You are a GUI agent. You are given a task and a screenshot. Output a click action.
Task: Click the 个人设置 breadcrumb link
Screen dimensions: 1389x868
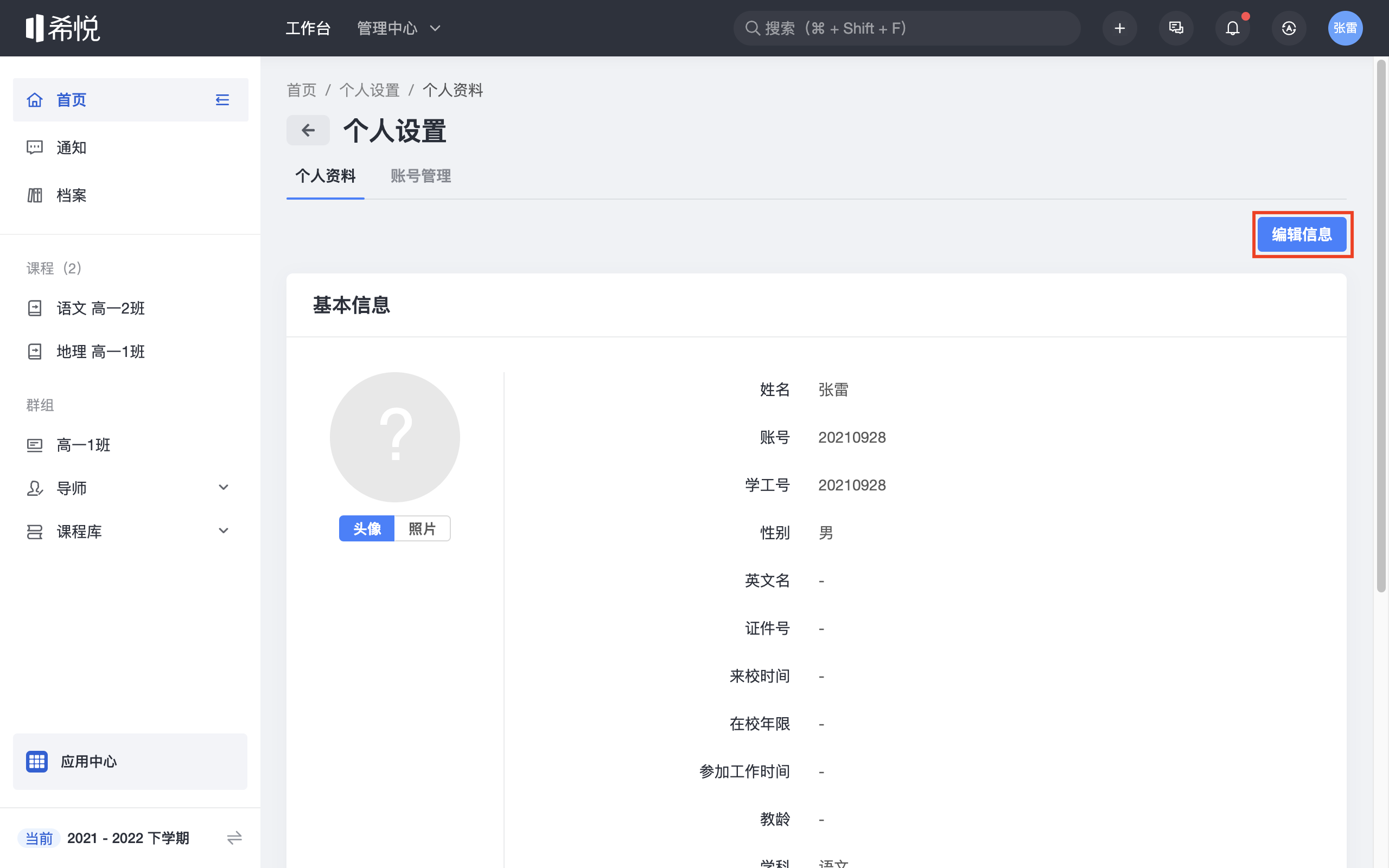(x=369, y=90)
